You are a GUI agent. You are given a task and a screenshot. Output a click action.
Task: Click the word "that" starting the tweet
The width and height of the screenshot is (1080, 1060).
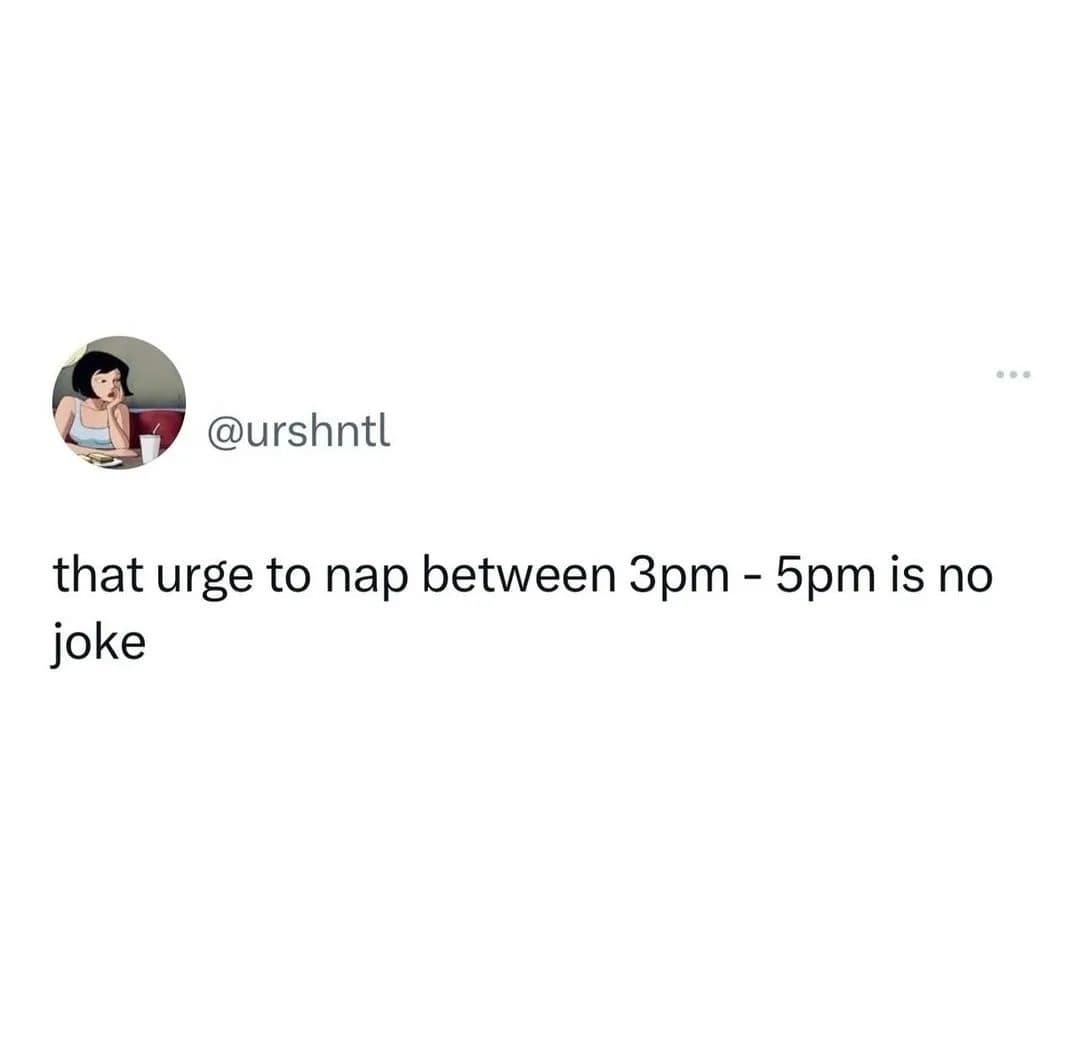pyautogui.click(x=98, y=574)
